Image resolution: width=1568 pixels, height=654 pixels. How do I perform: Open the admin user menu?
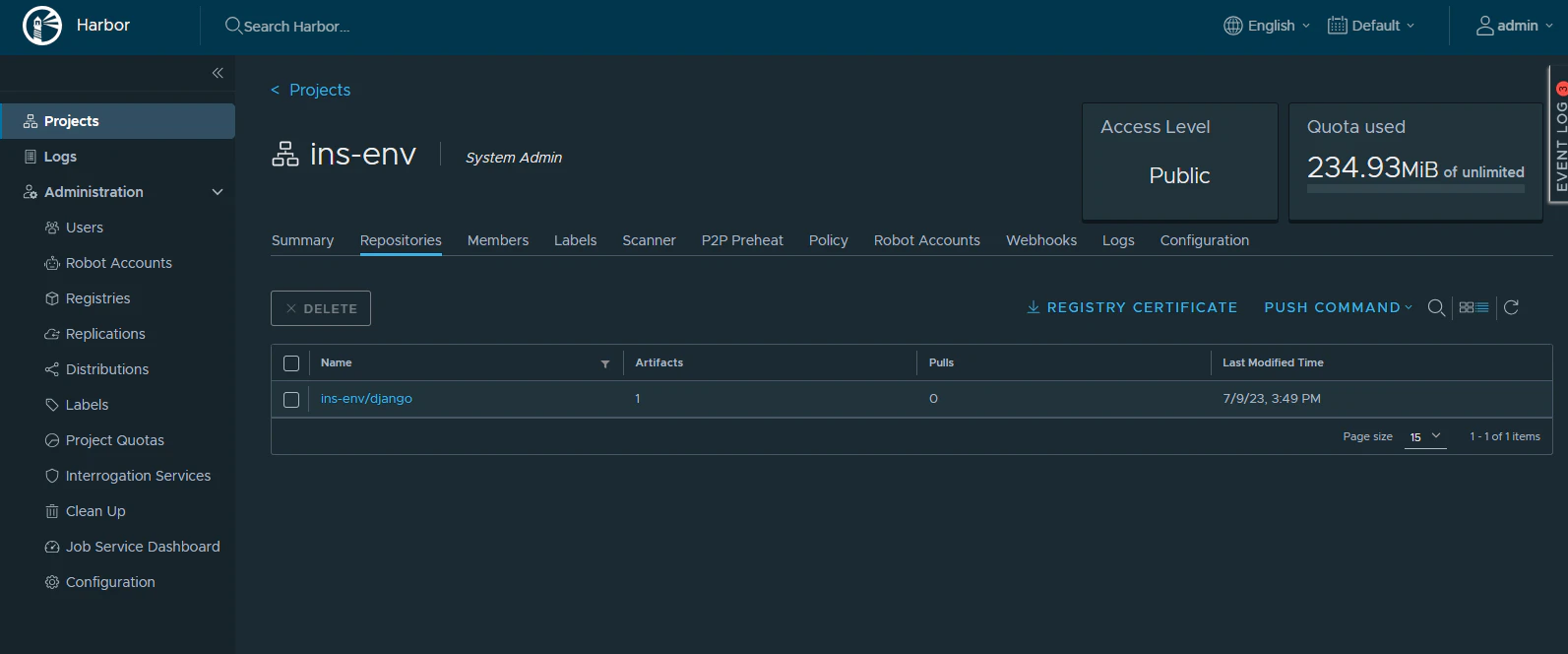coord(1515,26)
